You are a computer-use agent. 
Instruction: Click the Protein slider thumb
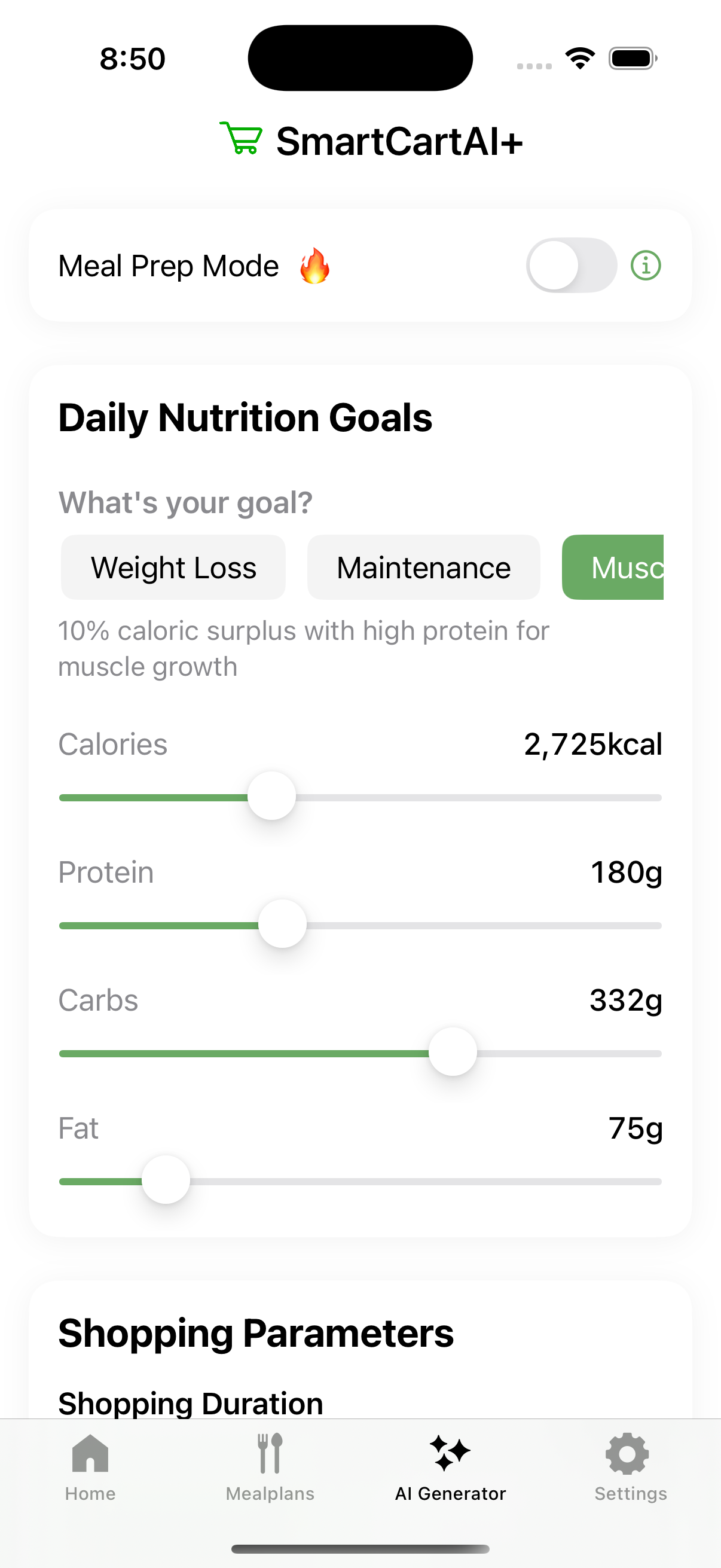tap(282, 924)
